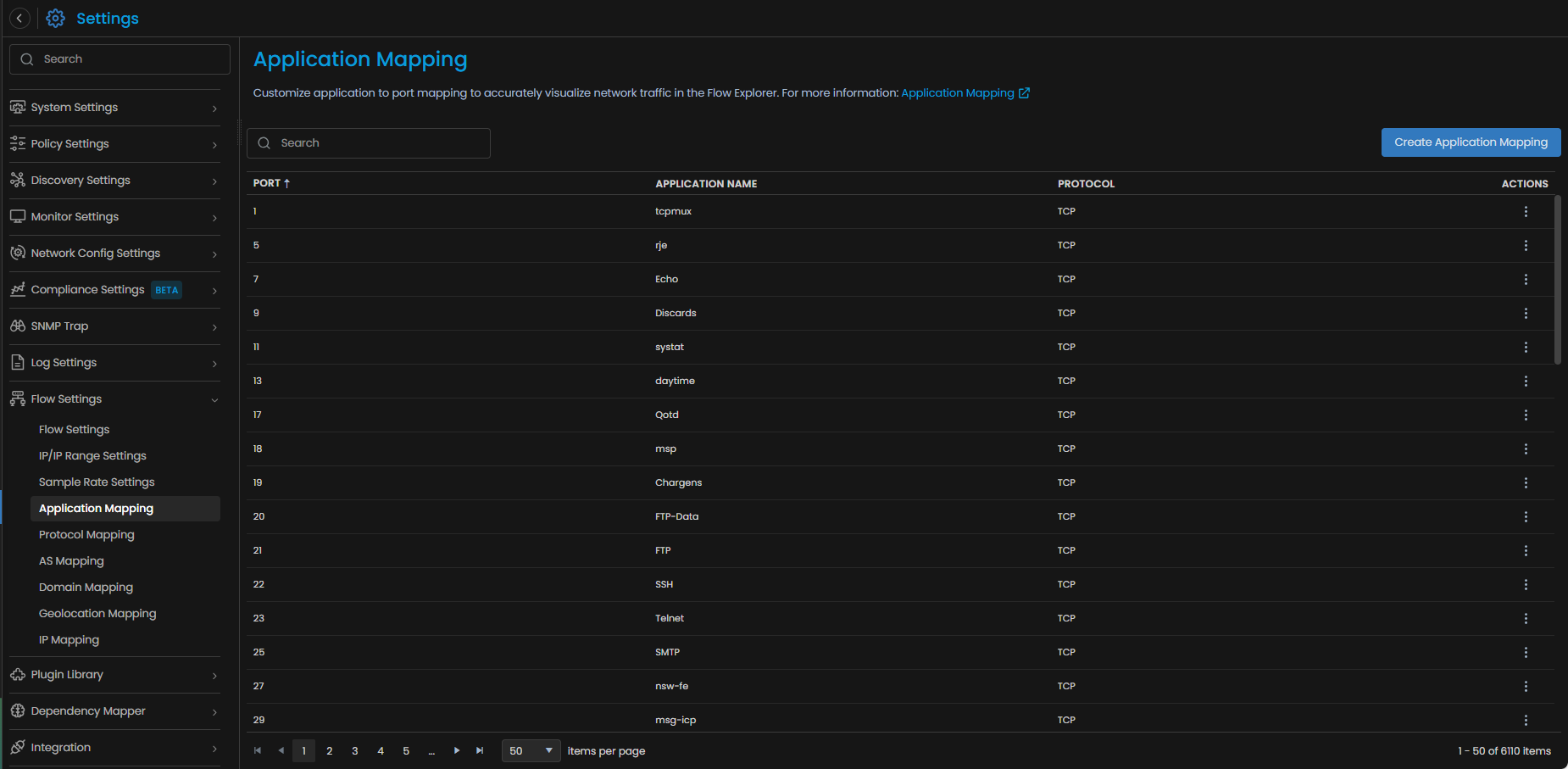Open Geolocation Mapping page
Viewport: 1568px width, 769px height.
pos(97,613)
